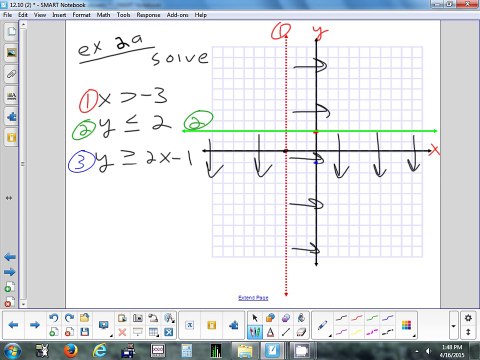480x360 pixels.
Task: Move the sidebar to the other side
Action: tap(9, 198)
